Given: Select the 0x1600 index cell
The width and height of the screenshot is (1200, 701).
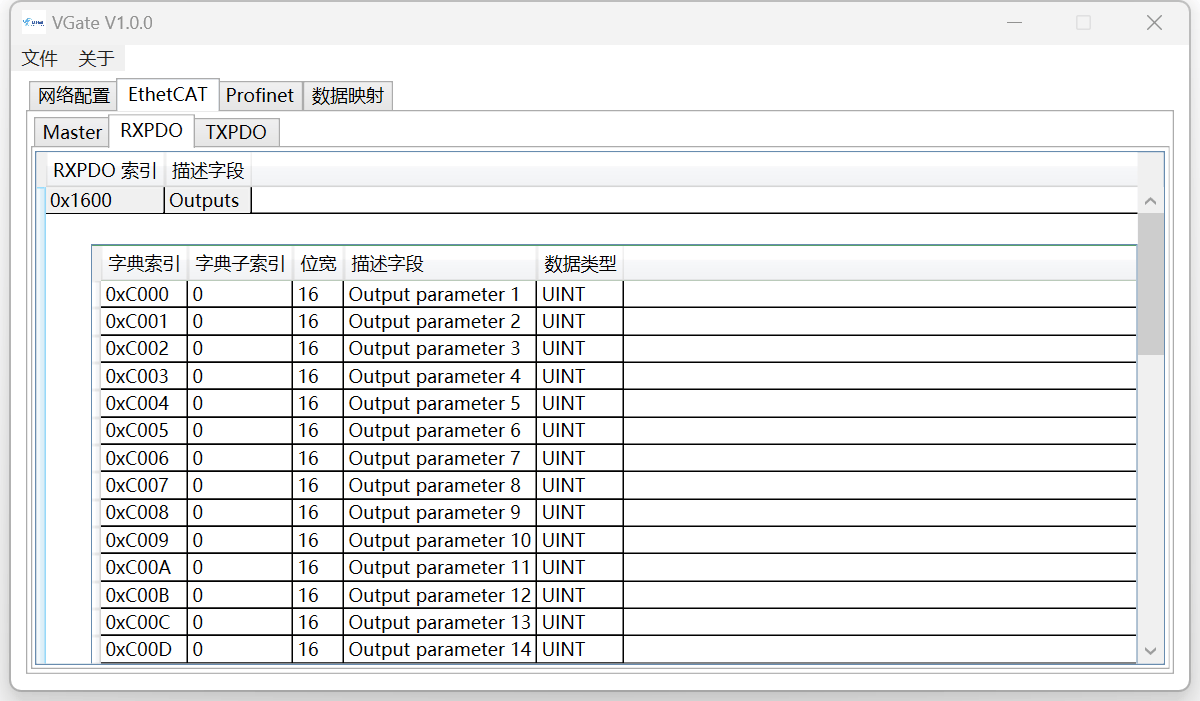Looking at the screenshot, I should [x=105, y=200].
